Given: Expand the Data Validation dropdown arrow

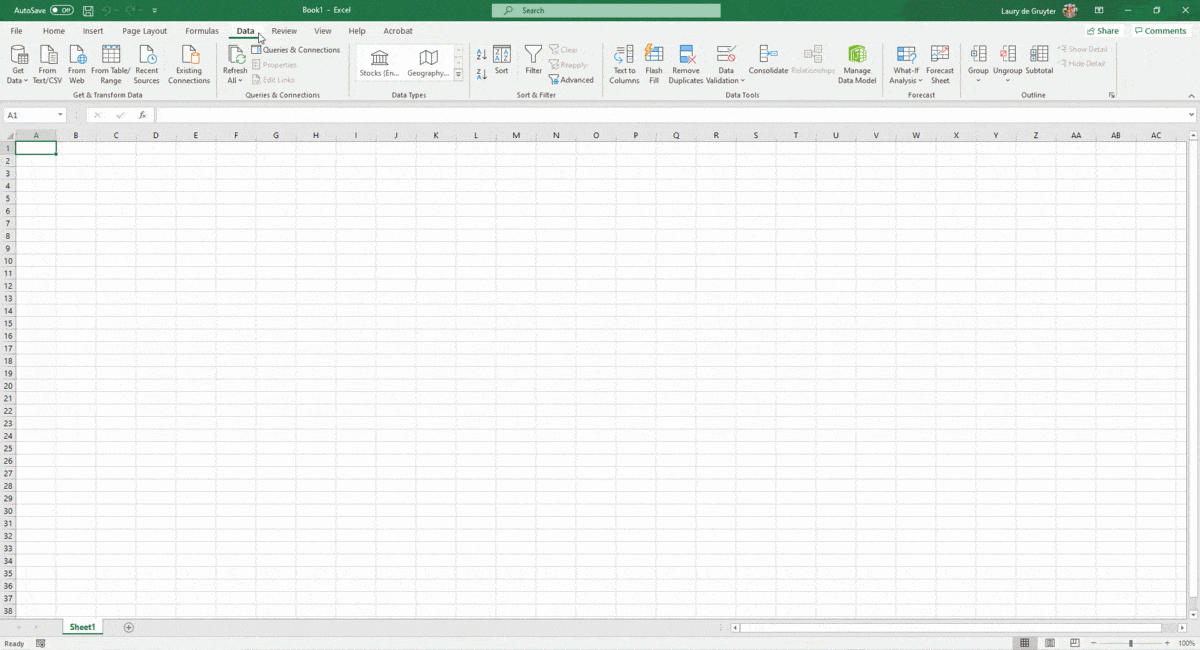Looking at the screenshot, I should 743,81.
